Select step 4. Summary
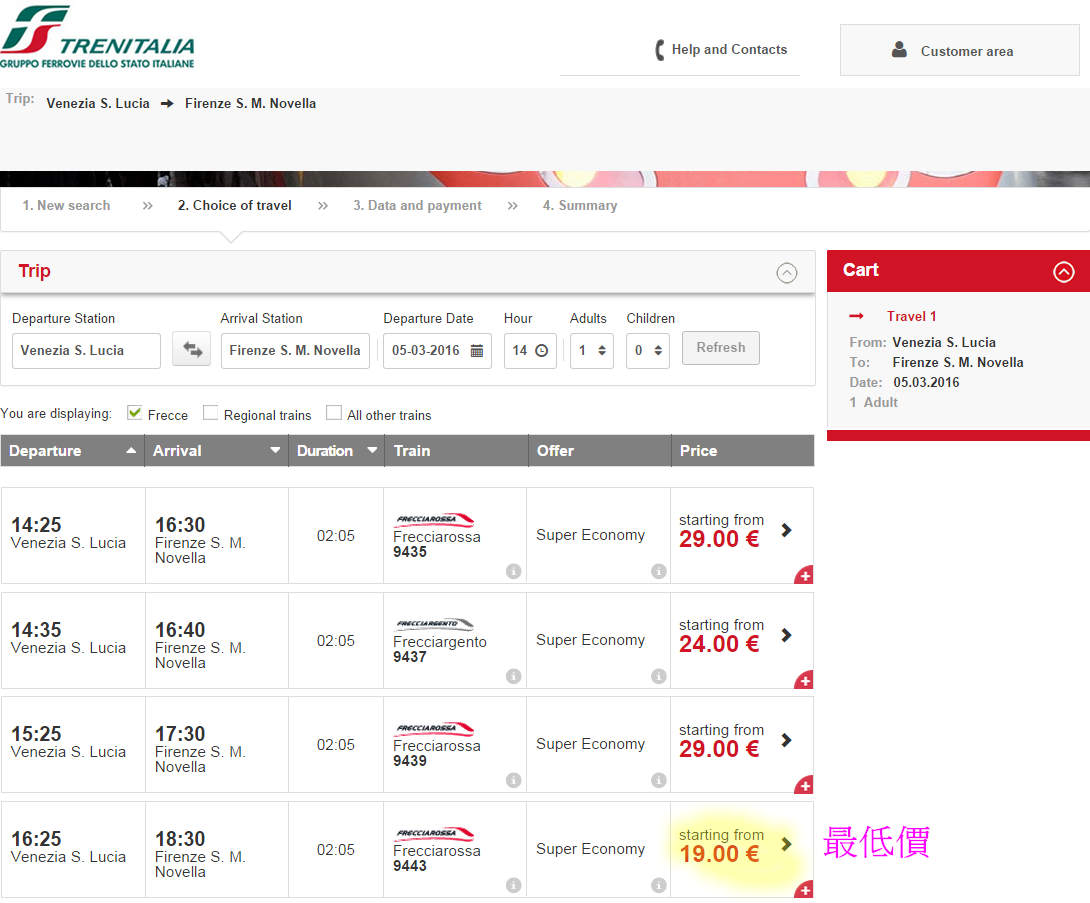 point(580,206)
